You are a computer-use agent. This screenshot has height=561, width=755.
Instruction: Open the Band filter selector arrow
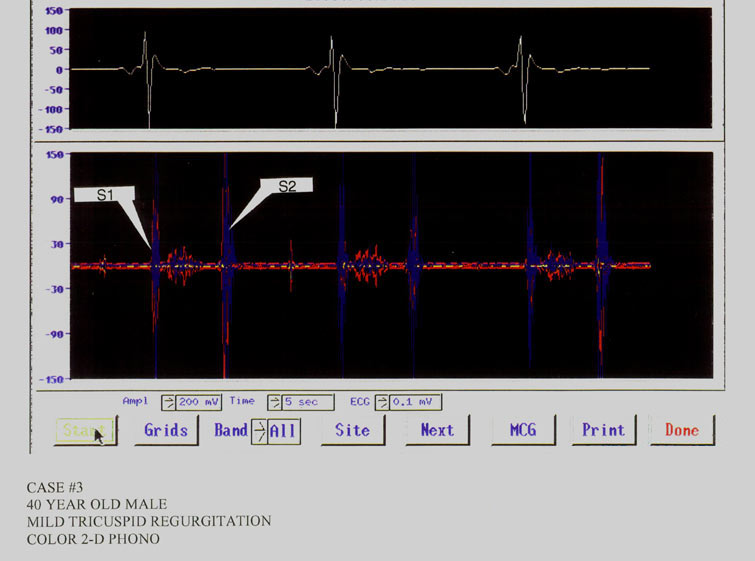[259, 430]
